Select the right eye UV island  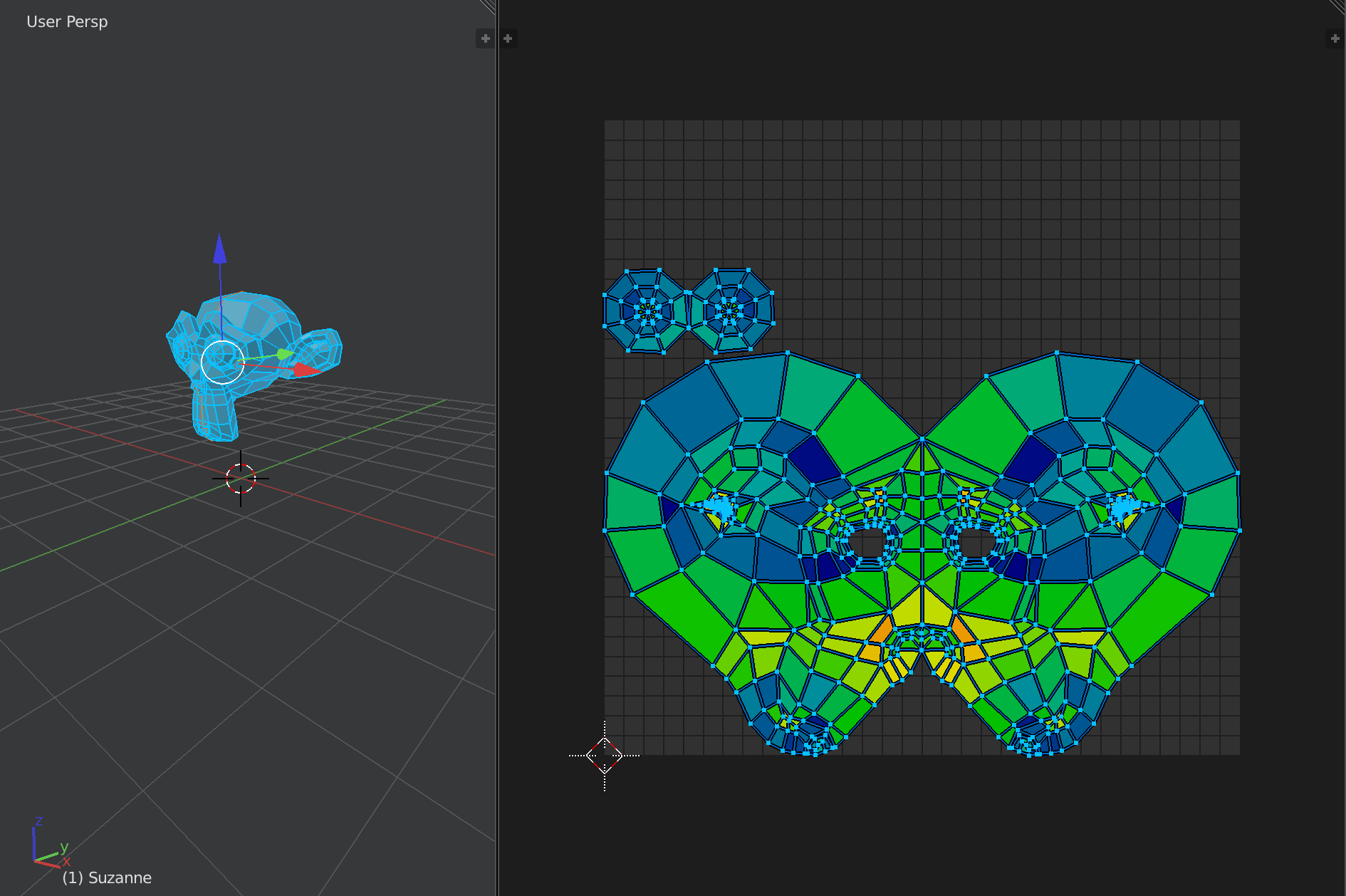click(730, 310)
